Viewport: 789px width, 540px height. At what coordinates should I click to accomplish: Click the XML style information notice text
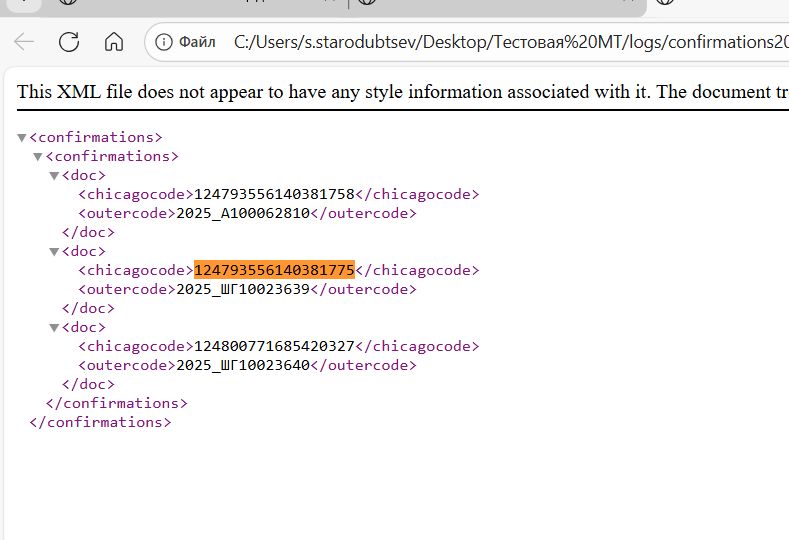[x=403, y=92]
